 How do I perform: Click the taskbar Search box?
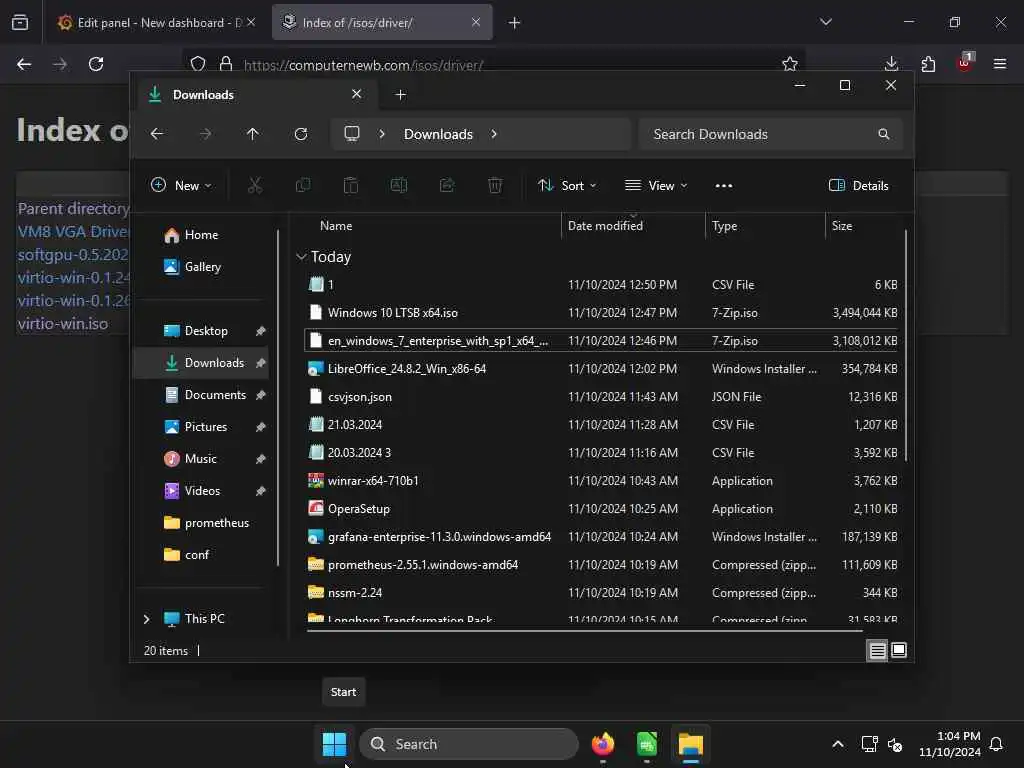coord(469,744)
